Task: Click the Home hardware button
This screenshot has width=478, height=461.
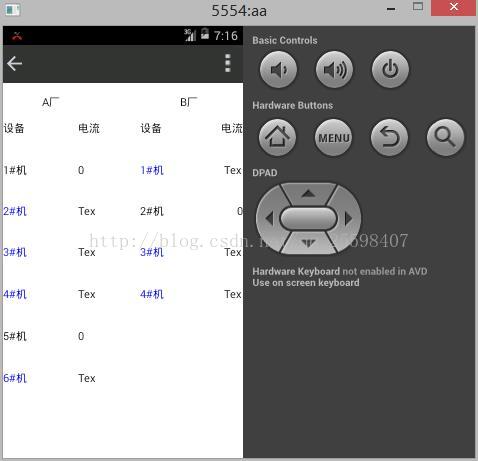Action: [277, 138]
